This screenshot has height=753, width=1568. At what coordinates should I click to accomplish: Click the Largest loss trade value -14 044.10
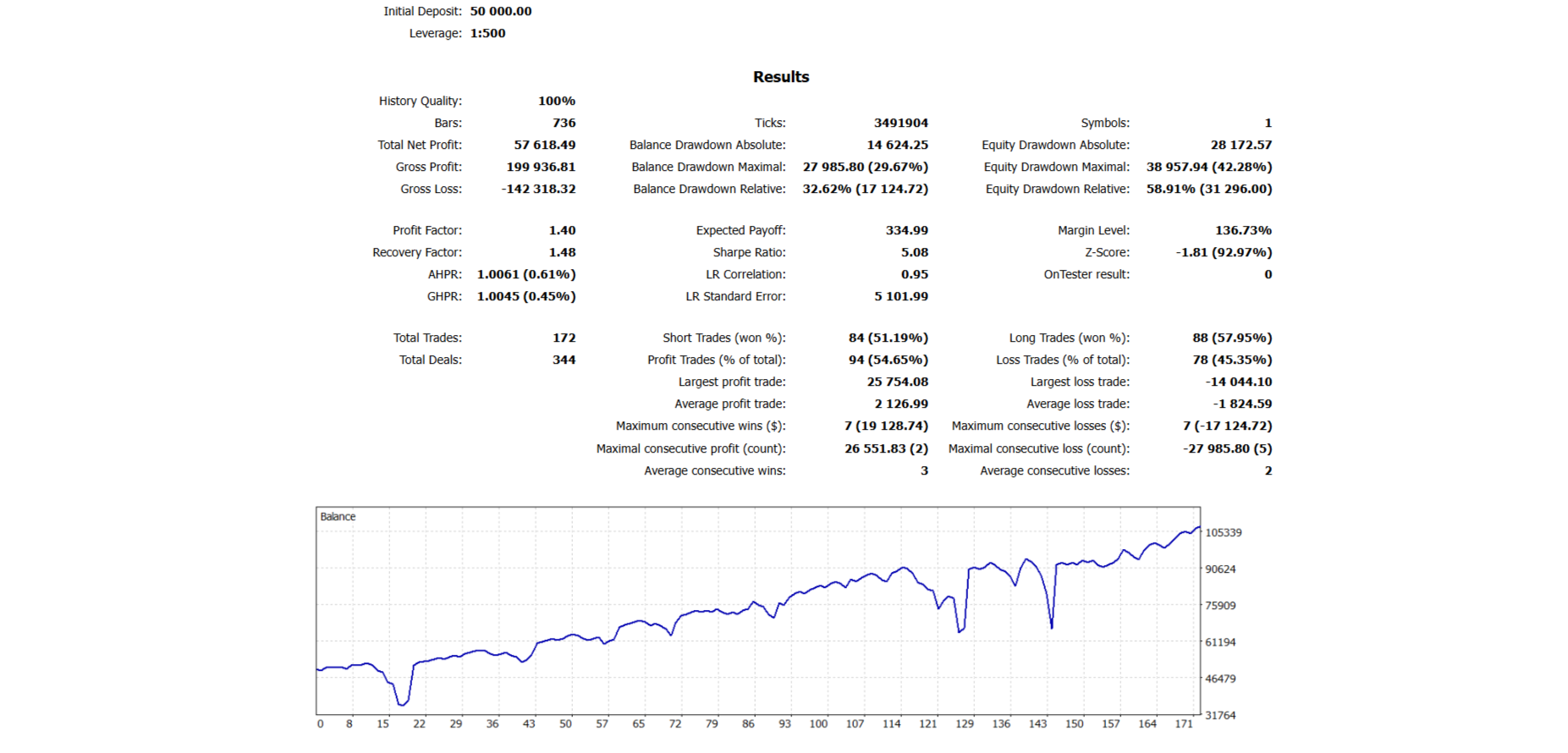(1238, 382)
